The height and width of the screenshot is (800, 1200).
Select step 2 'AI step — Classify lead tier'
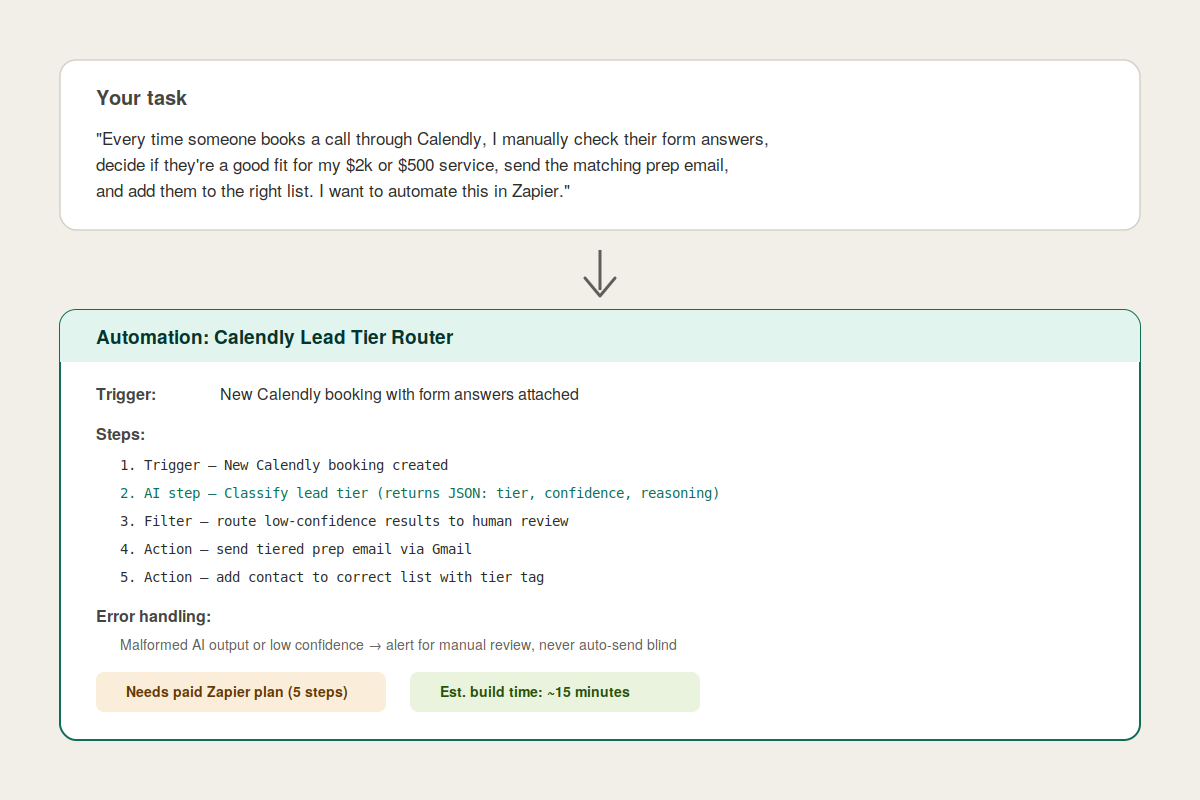point(420,493)
